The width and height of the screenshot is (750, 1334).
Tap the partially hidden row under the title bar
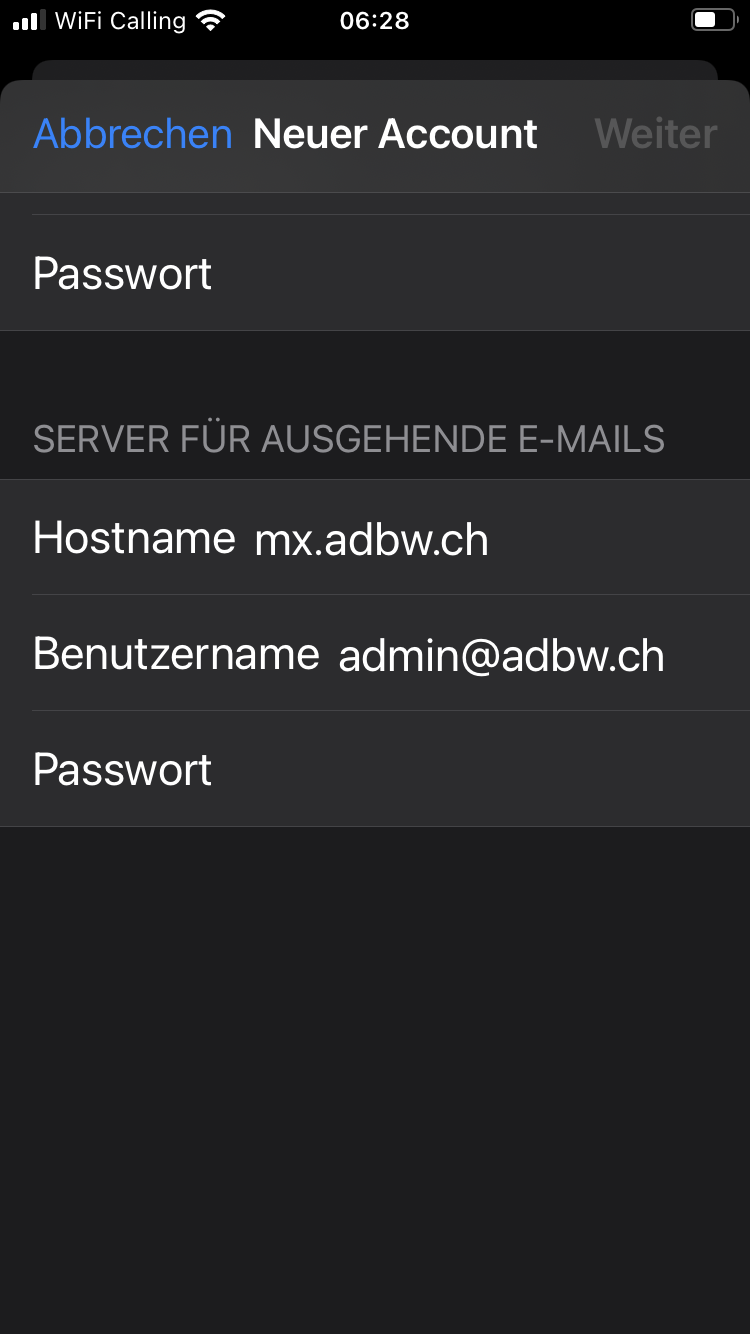tap(375, 203)
